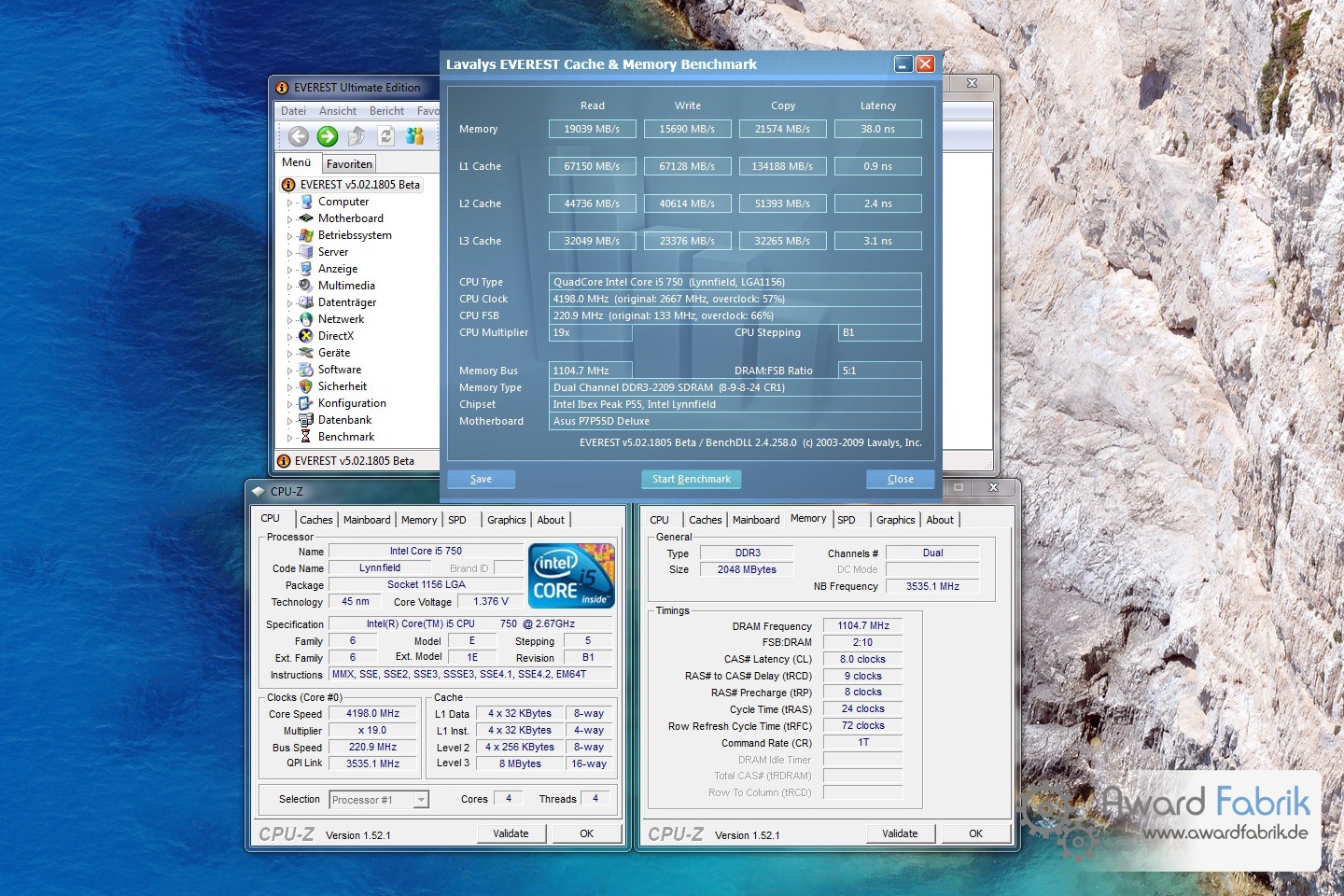The image size is (1344, 896).
Task: Click the Start Benchmark button
Action: coord(691,479)
